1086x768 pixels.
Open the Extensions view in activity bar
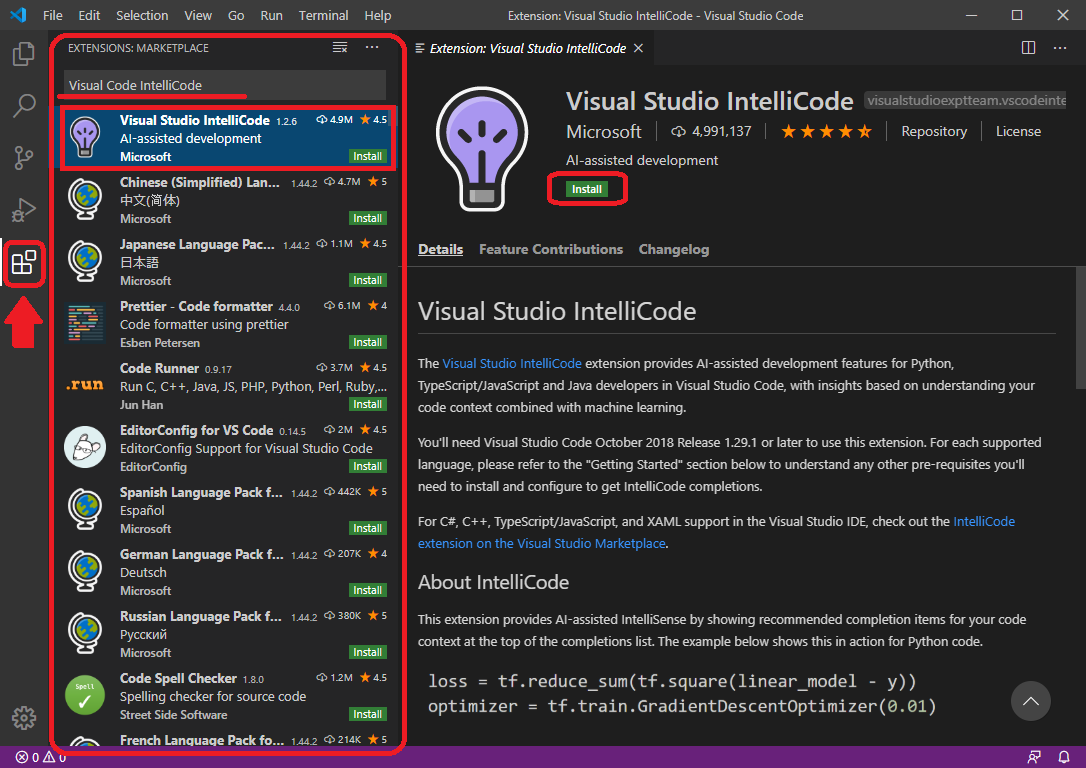(x=24, y=263)
